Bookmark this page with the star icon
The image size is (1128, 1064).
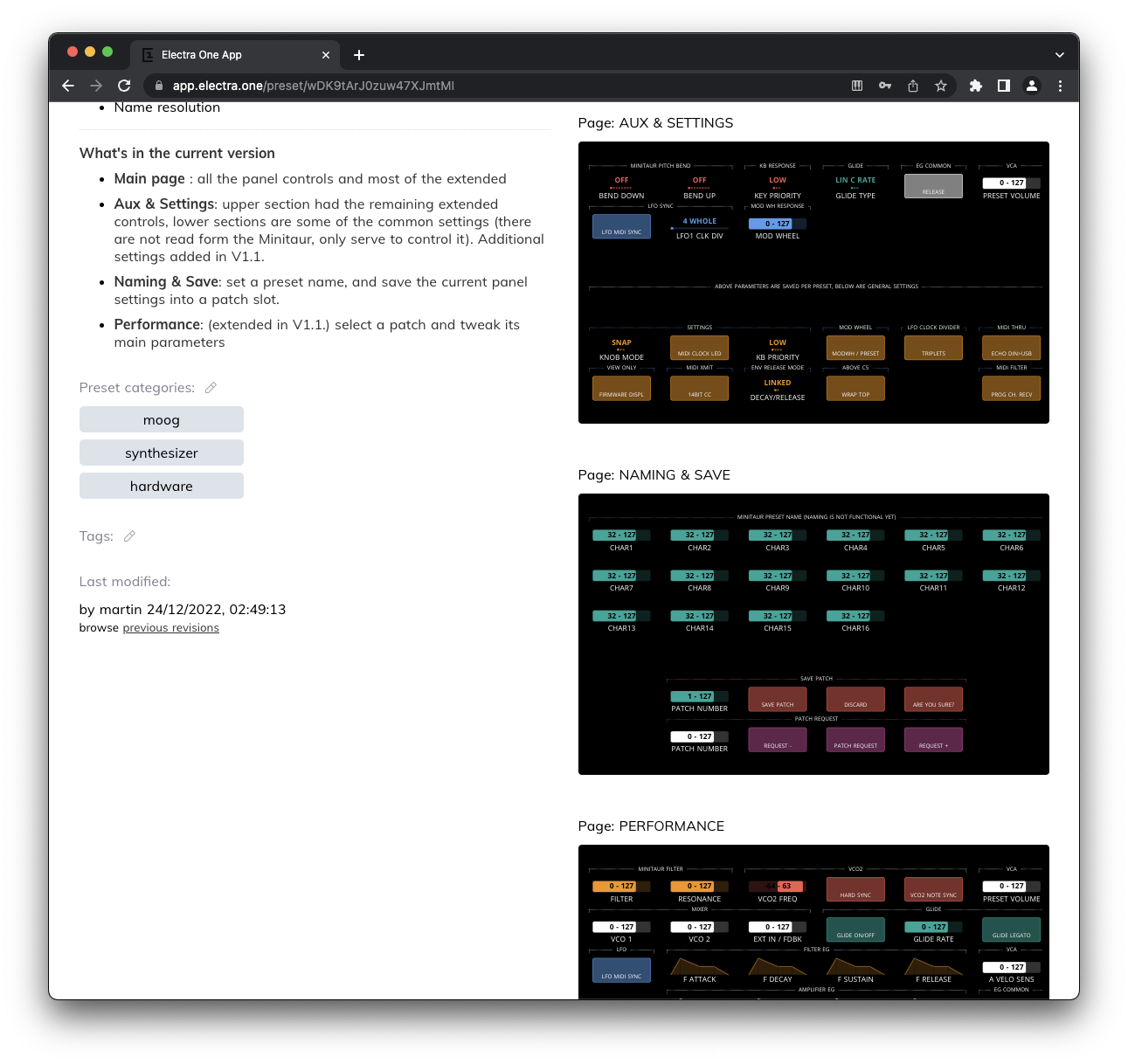tap(941, 86)
